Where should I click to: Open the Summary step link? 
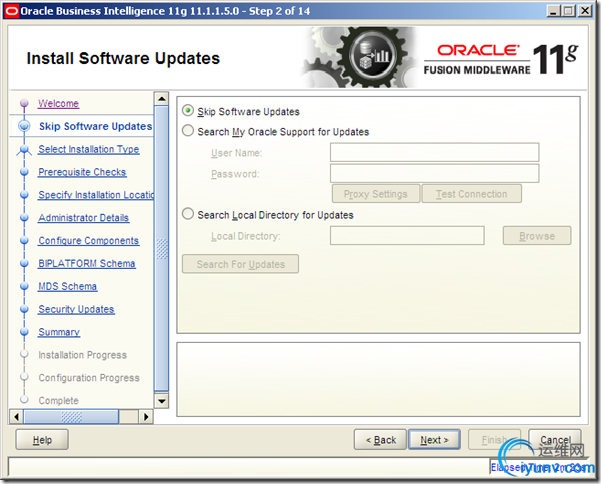[x=59, y=332]
